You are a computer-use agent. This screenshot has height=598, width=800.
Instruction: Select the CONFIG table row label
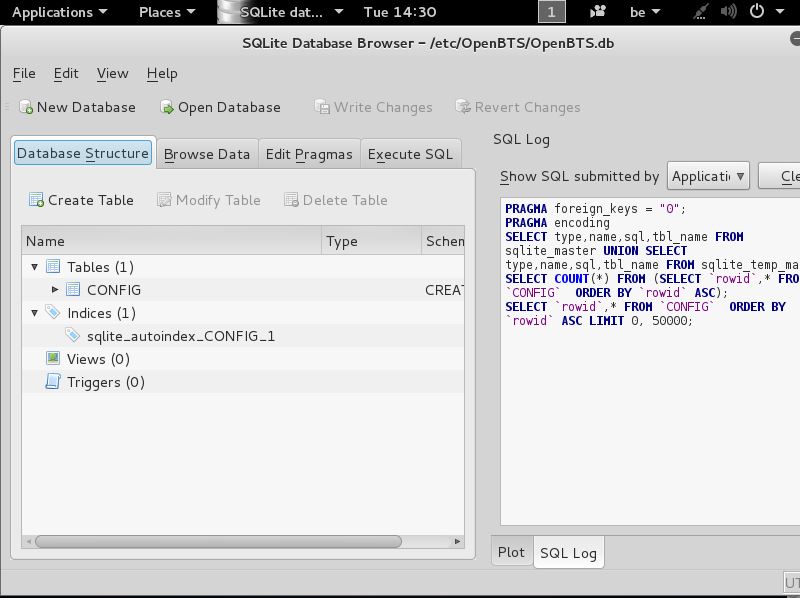pyautogui.click(x=114, y=290)
